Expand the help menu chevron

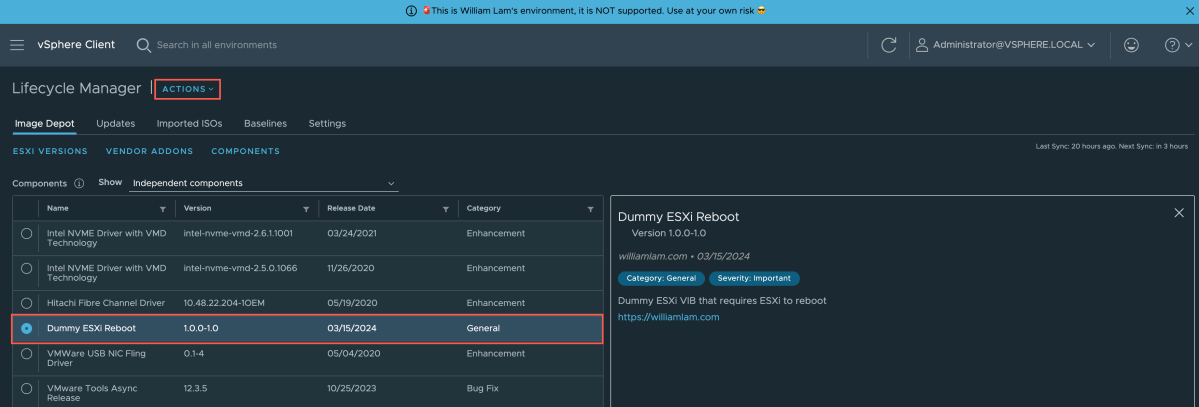coord(1190,46)
